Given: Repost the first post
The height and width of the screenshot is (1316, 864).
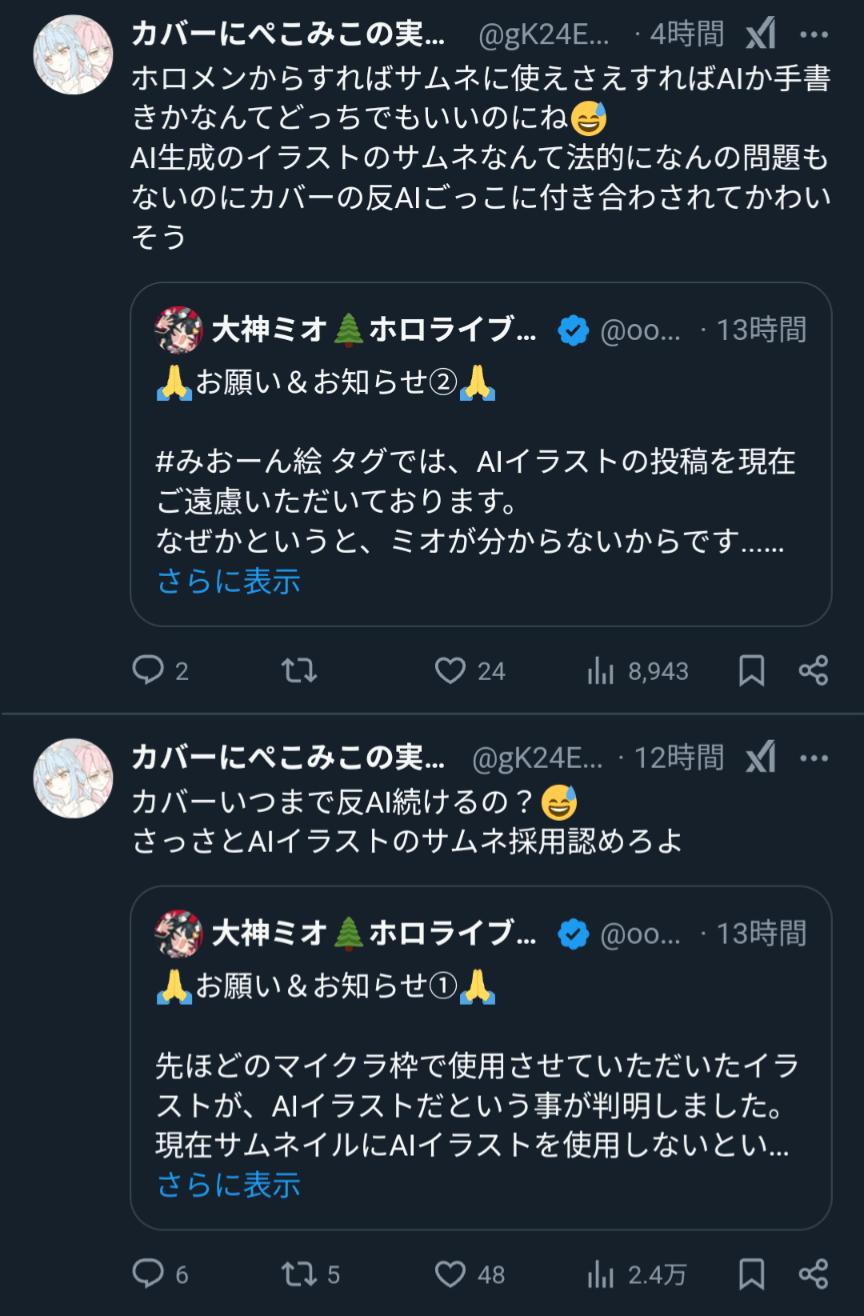Looking at the screenshot, I should pos(299,670).
